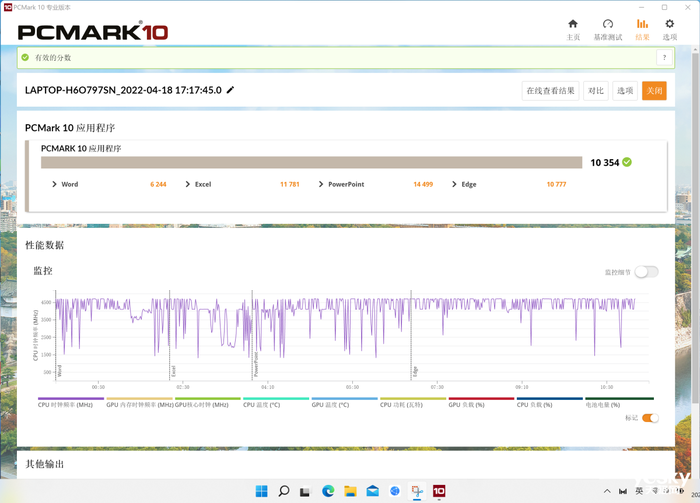700x503 pixels.
Task: Open Windows Start menu
Action: (262, 491)
